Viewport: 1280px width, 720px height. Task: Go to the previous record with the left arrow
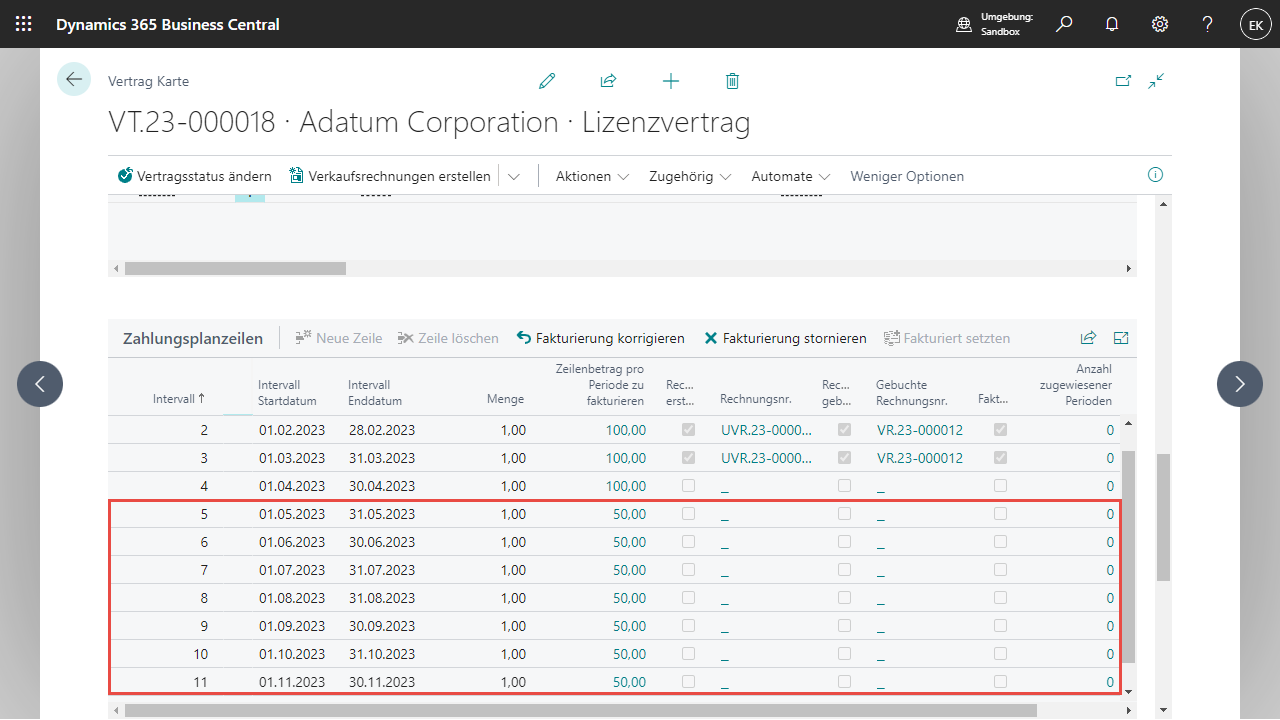click(x=40, y=384)
